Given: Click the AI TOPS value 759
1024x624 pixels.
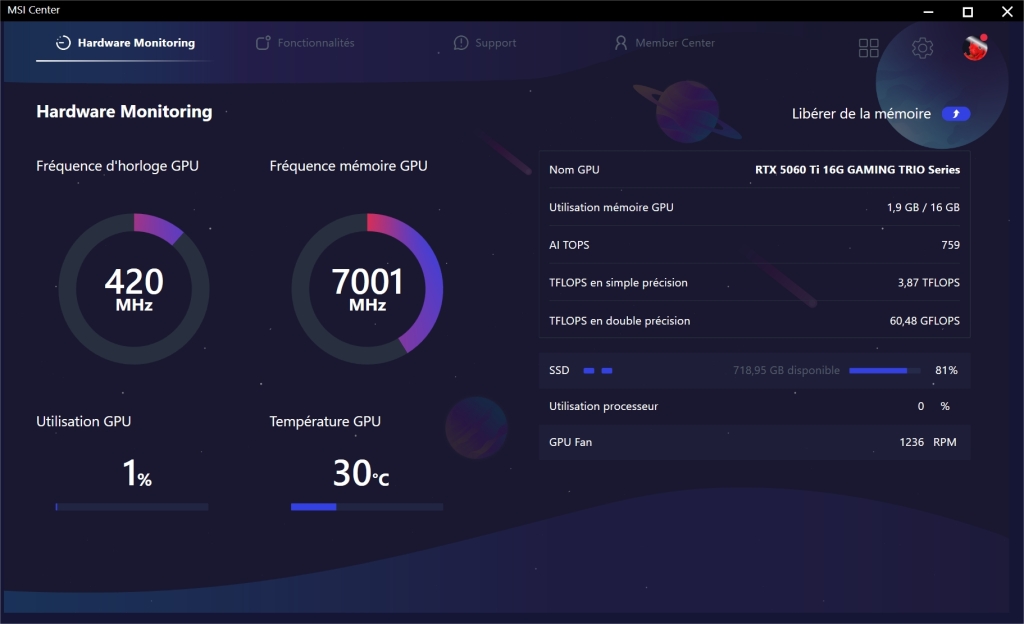Looking at the screenshot, I should 950,245.
